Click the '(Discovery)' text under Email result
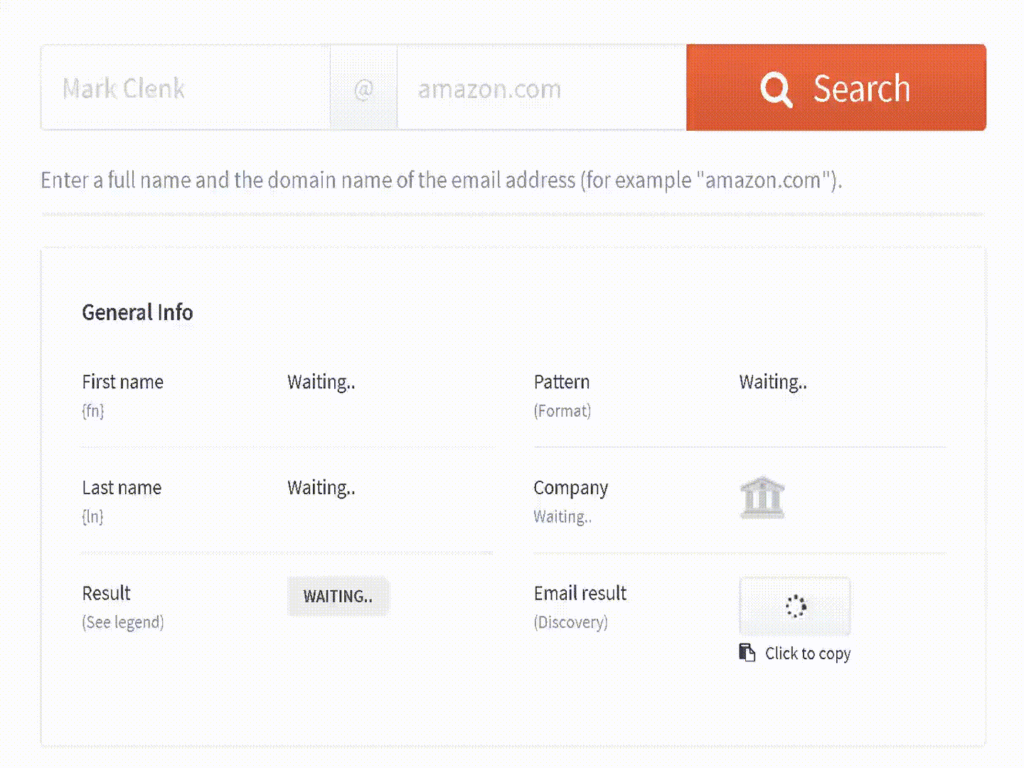The width and height of the screenshot is (1024, 768). click(570, 622)
